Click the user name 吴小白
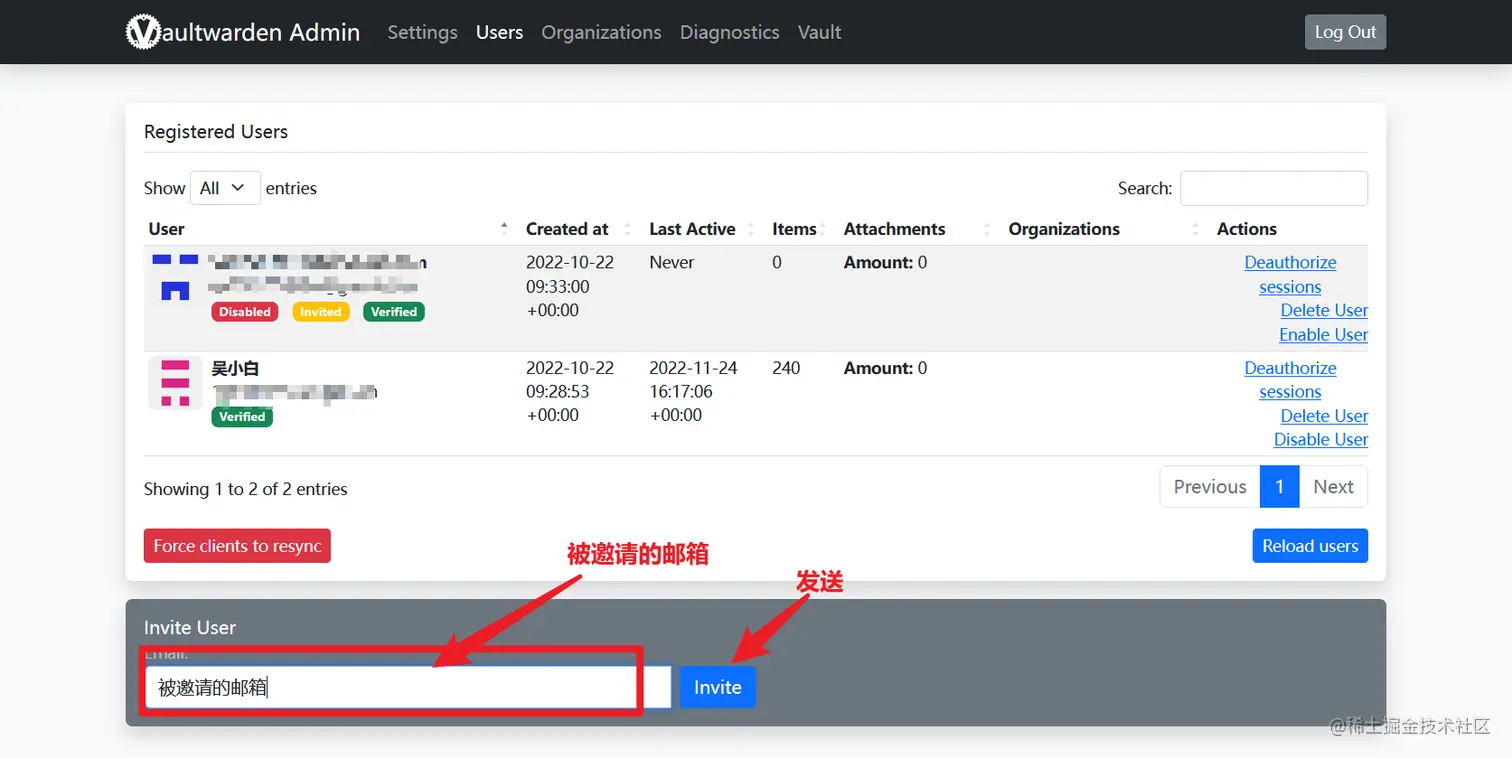Viewport: 1512px width, 758px height. 236,368
